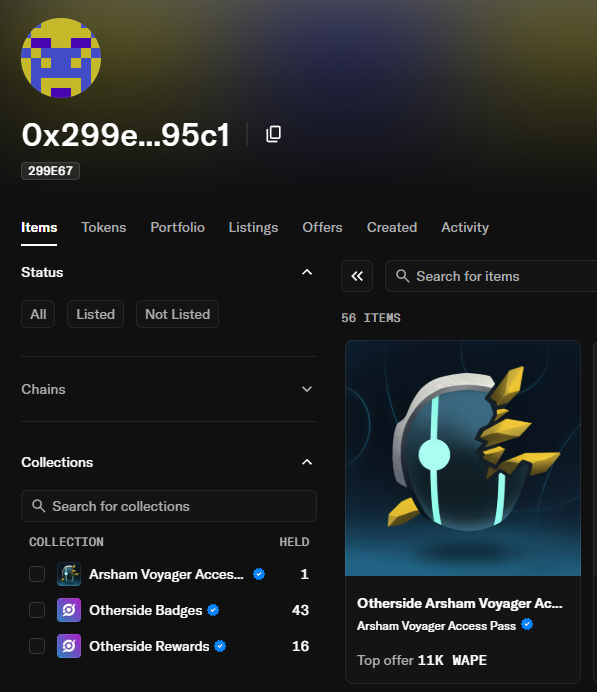Image resolution: width=597 pixels, height=692 pixels.
Task: Click the held count 1 for Arsham Voyager
Action: click(x=304, y=574)
